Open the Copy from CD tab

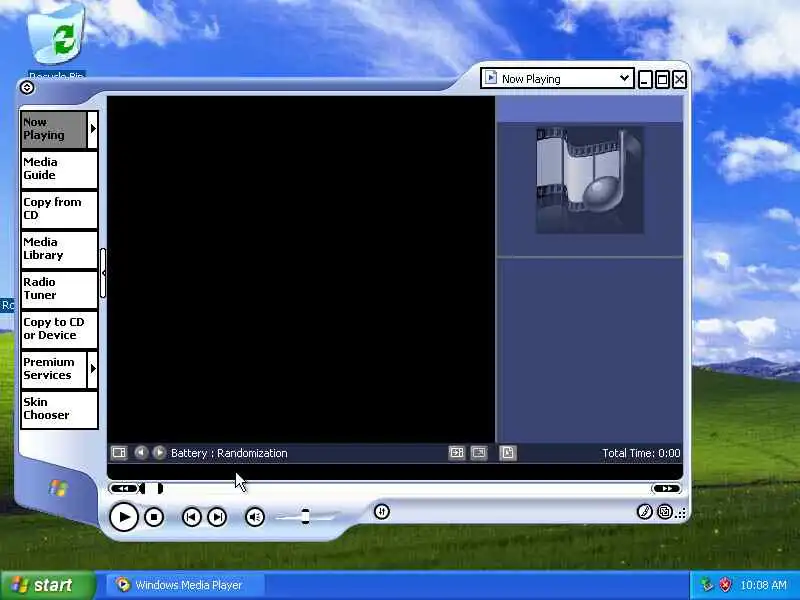[59, 209]
